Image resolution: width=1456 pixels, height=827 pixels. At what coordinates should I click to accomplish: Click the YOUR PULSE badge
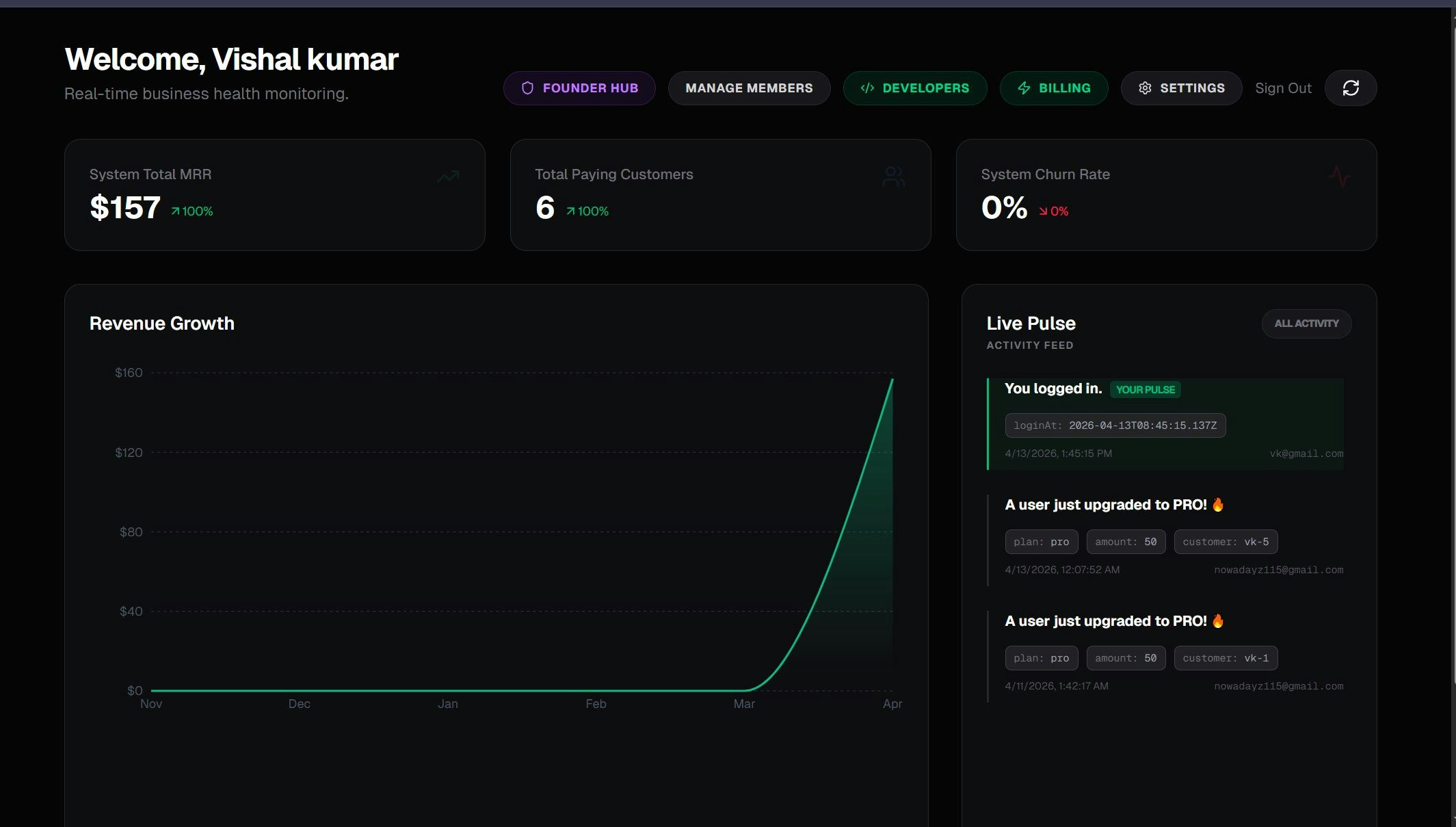click(1146, 389)
